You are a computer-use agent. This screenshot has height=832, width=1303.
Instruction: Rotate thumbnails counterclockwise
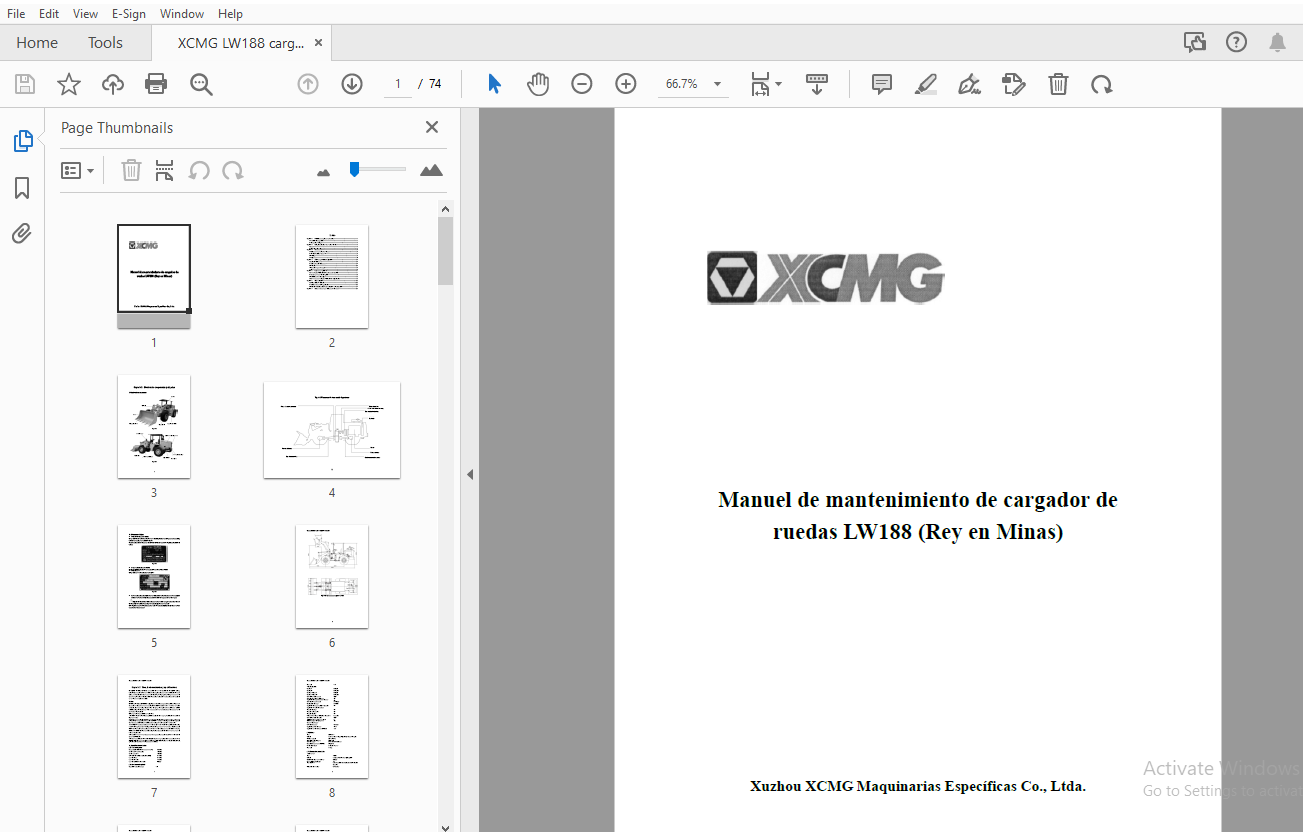pos(199,171)
